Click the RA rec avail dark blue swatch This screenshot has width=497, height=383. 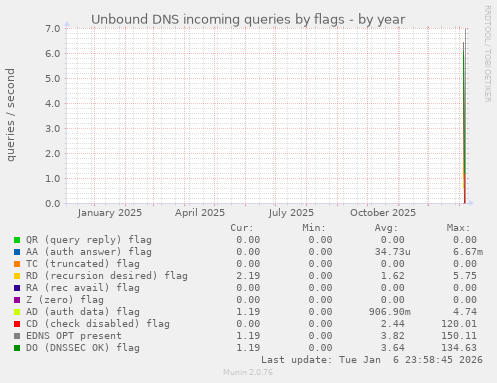point(17,288)
